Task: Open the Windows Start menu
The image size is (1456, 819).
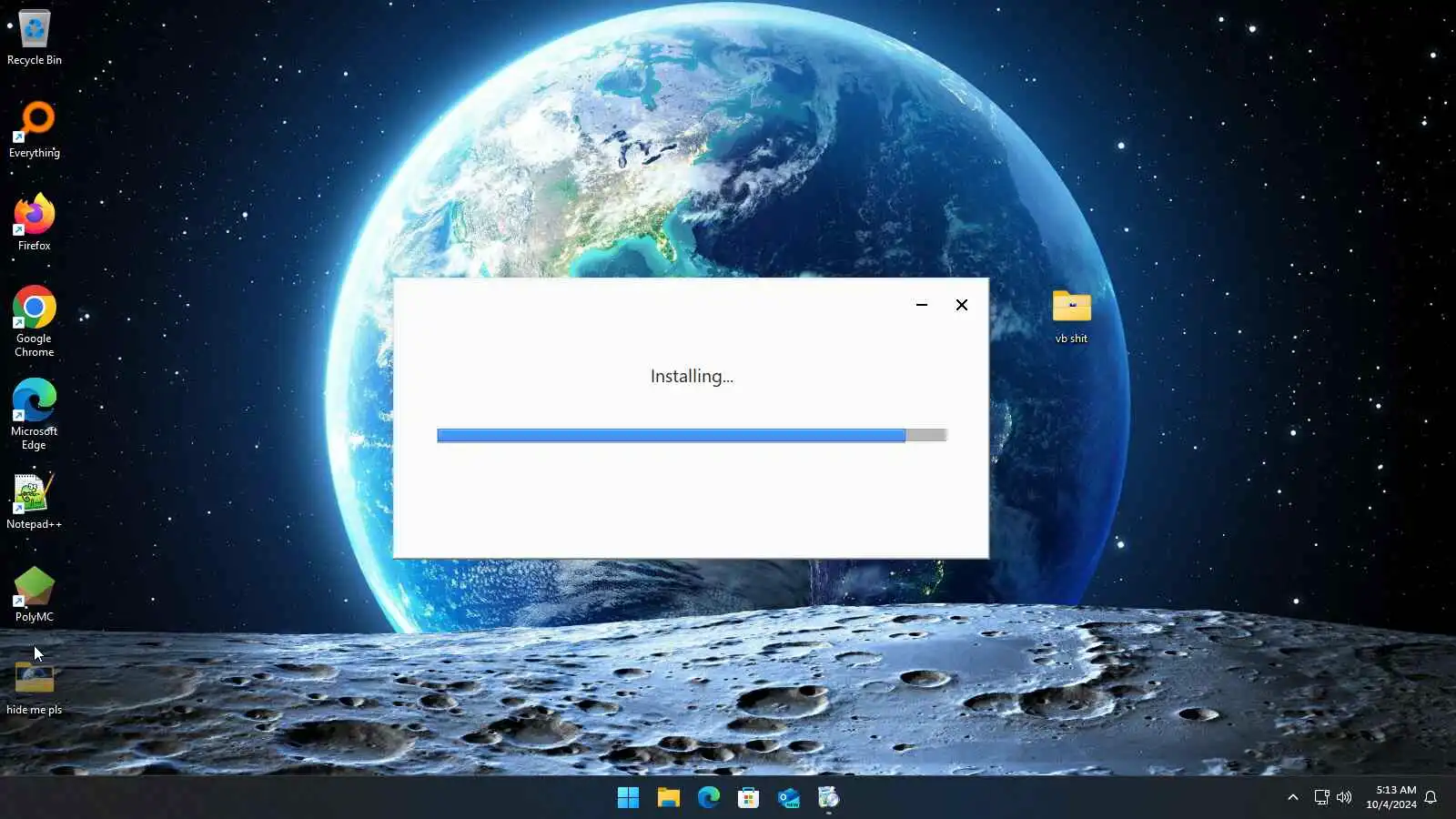Action: click(628, 798)
